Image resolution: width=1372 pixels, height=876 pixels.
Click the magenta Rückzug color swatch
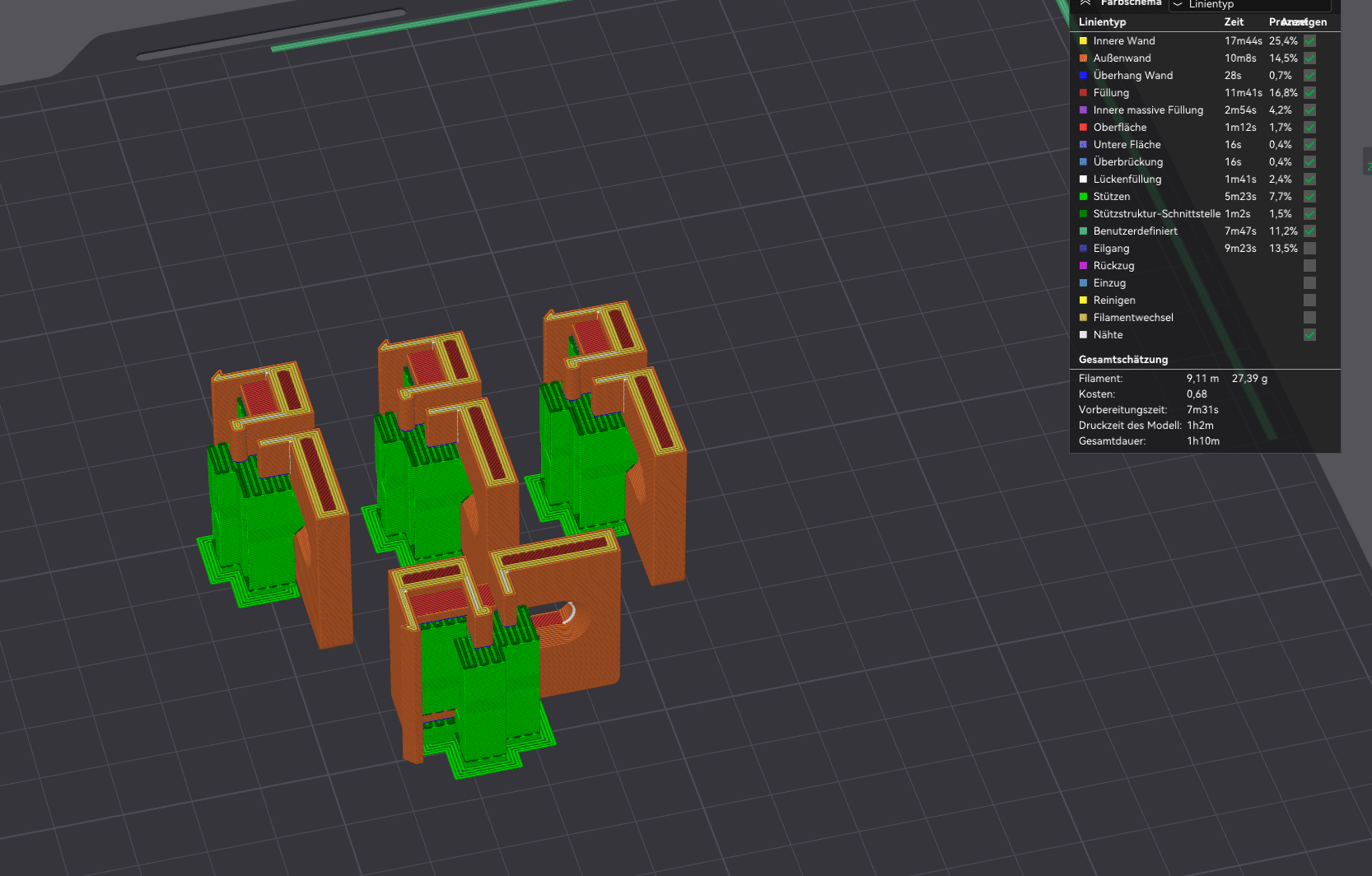click(x=1083, y=265)
